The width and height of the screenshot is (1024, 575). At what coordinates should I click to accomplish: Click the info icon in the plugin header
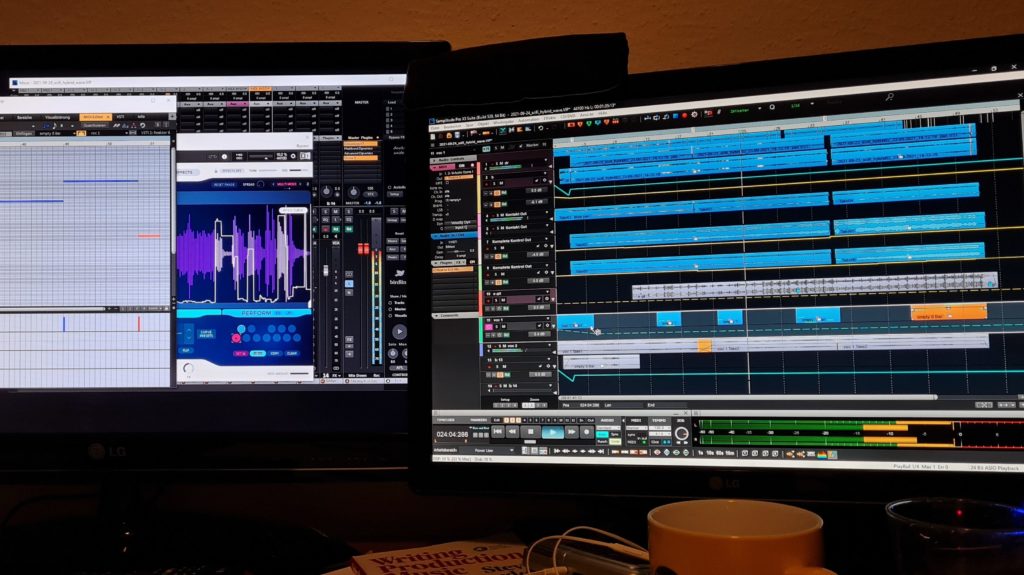tap(225, 157)
